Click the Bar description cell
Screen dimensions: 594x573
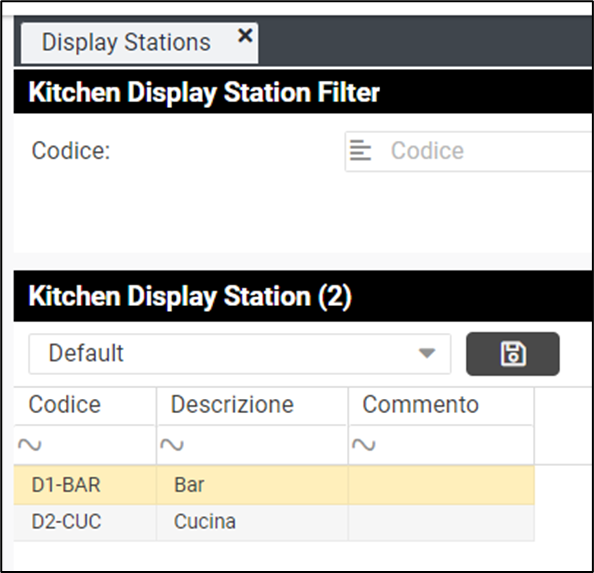pos(252,485)
